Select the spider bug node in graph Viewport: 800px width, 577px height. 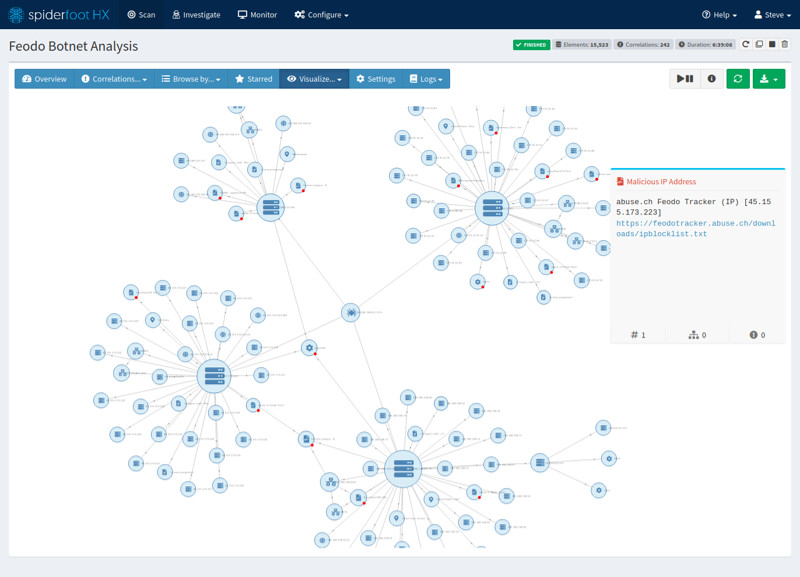351,312
